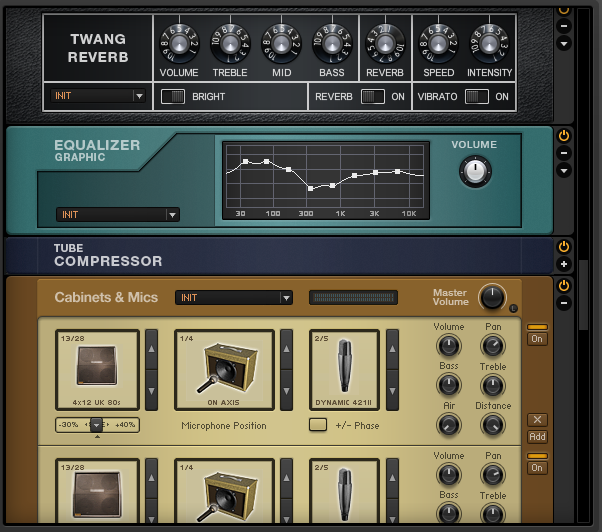
Task: Click the first cabinet's On button
Action: [537, 339]
